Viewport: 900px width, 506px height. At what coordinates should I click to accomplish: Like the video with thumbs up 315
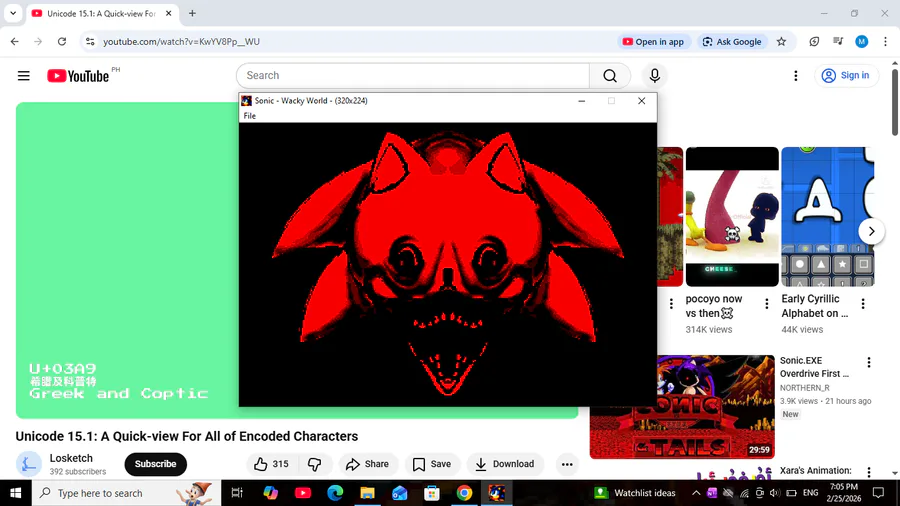coord(271,464)
